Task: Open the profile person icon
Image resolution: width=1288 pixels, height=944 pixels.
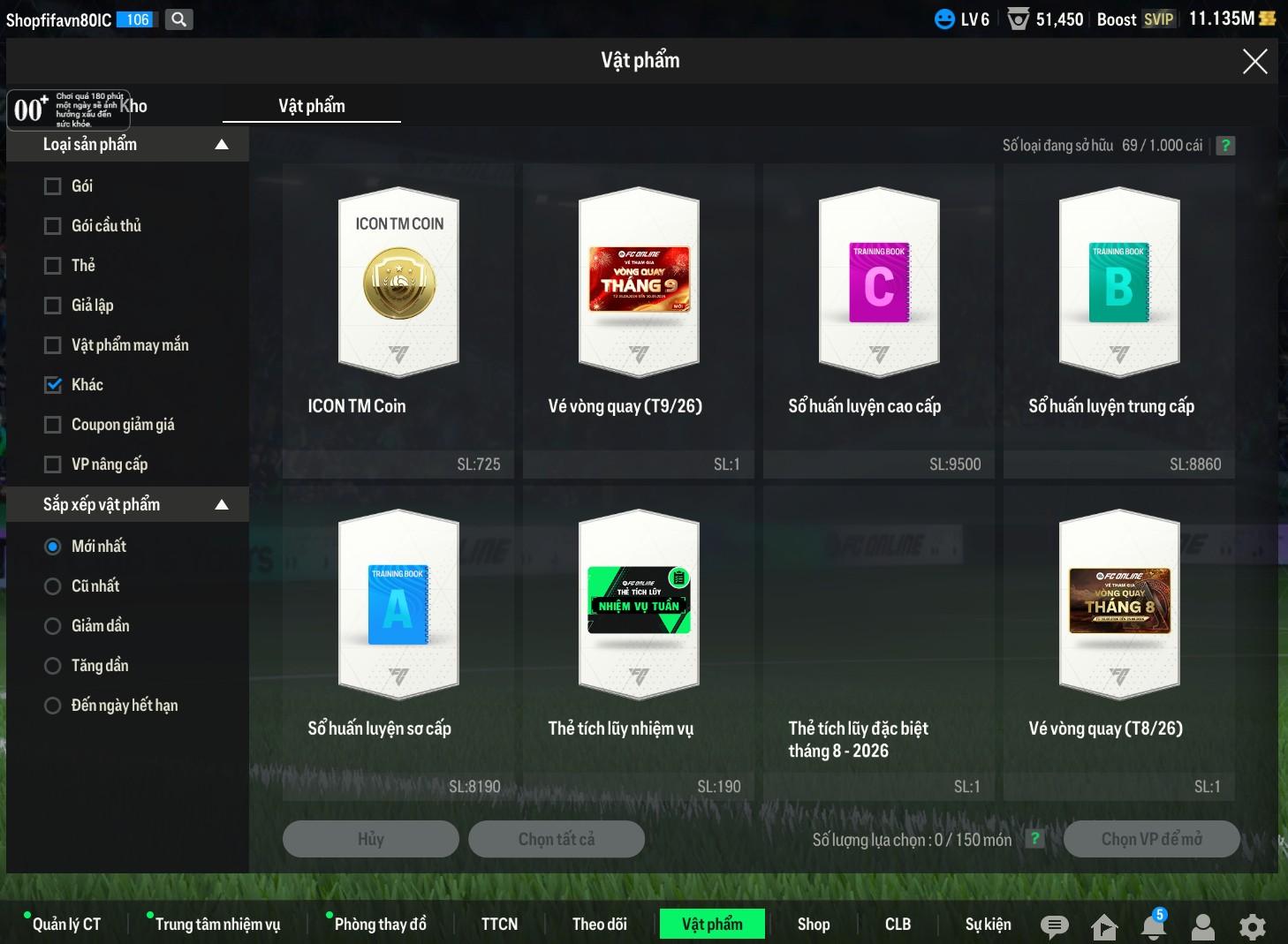Action: point(1203,925)
